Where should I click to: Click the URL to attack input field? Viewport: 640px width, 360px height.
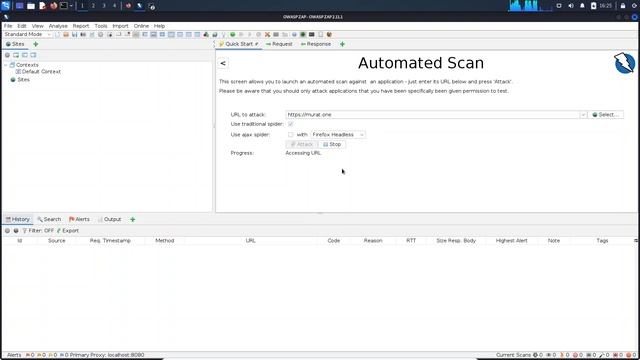432,115
